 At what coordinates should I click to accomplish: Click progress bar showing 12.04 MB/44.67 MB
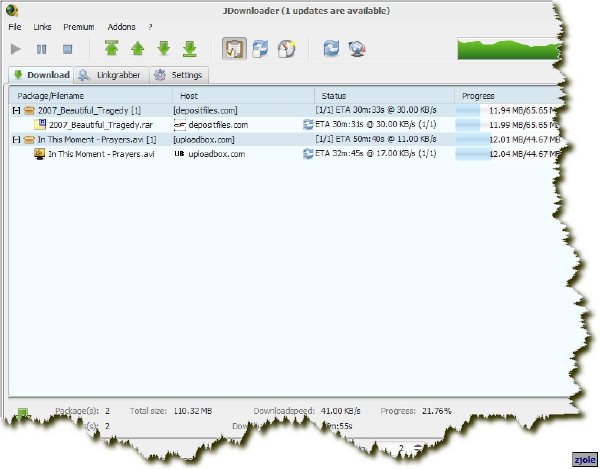tap(507, 154)
